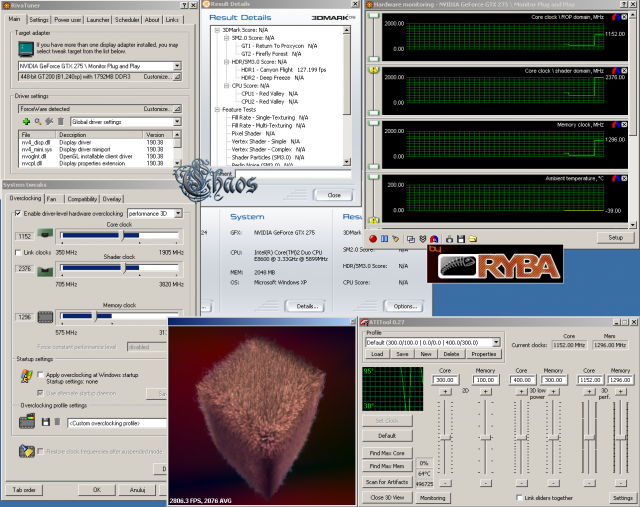Open the ATITool Profile dropdown
This screenshot has width=640, height=507.
495,342
